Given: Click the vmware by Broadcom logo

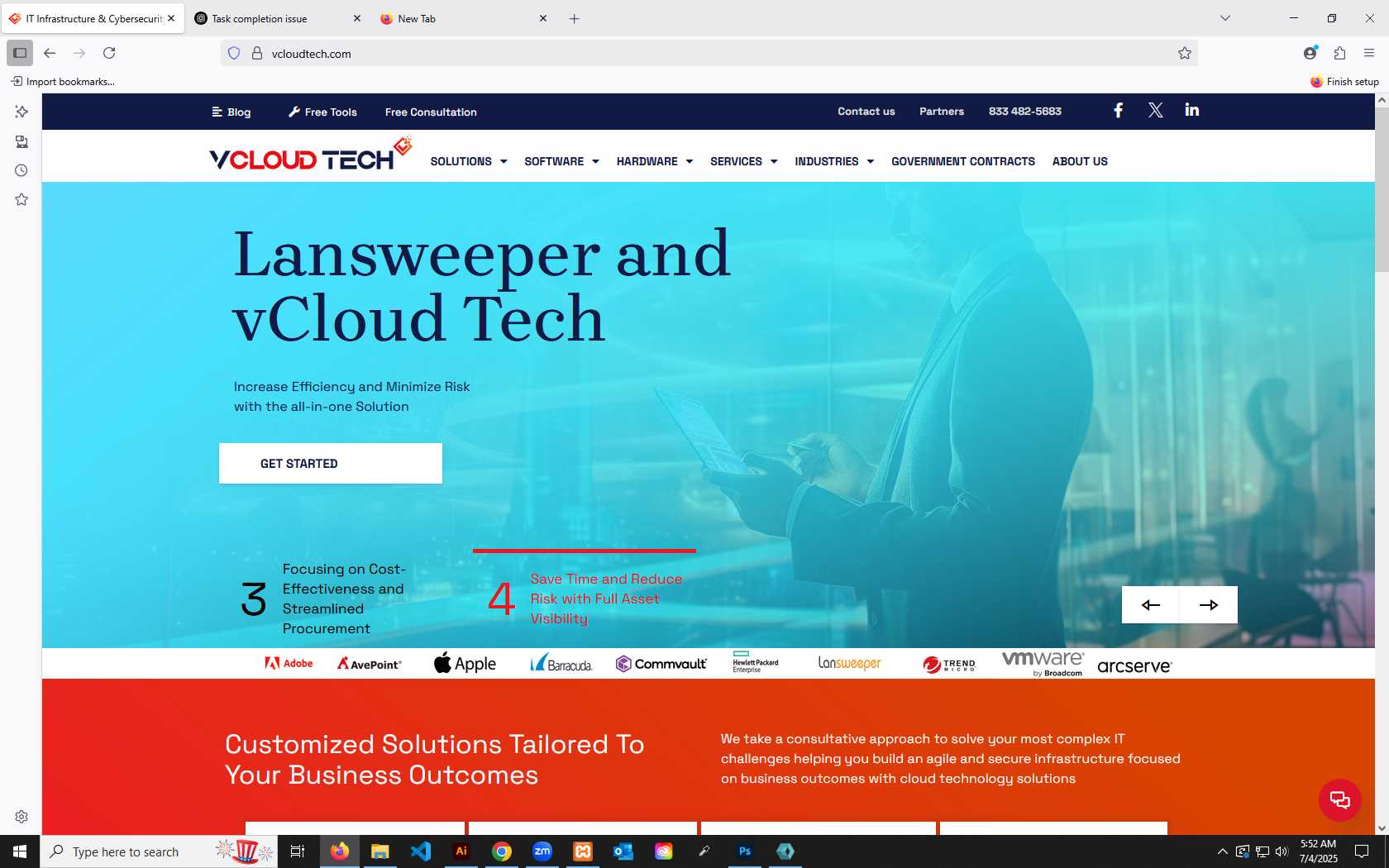Looking at the screenshot, I should click(x=1043, y=663).
